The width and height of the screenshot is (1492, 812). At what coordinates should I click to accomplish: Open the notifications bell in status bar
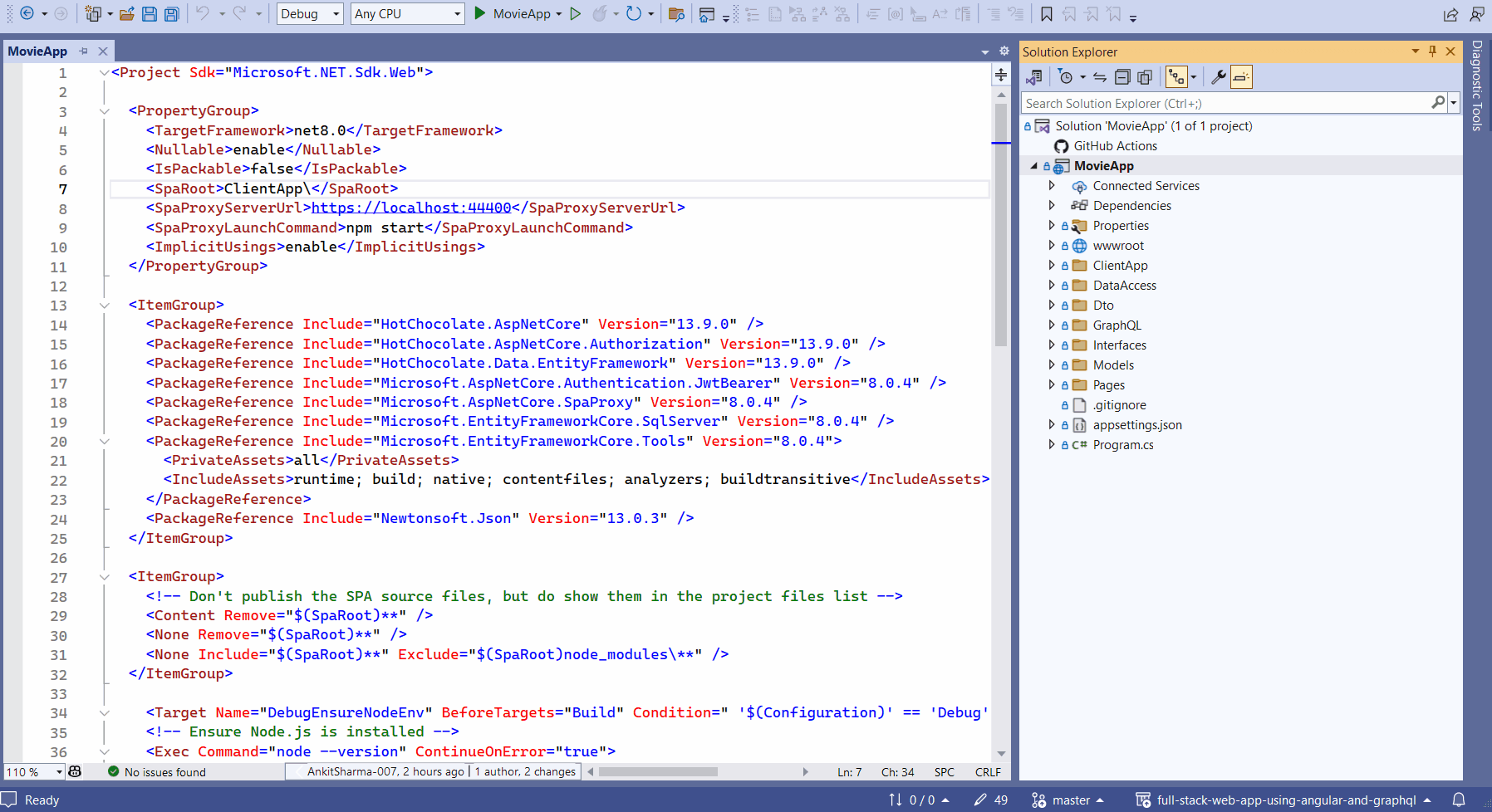1459,800
